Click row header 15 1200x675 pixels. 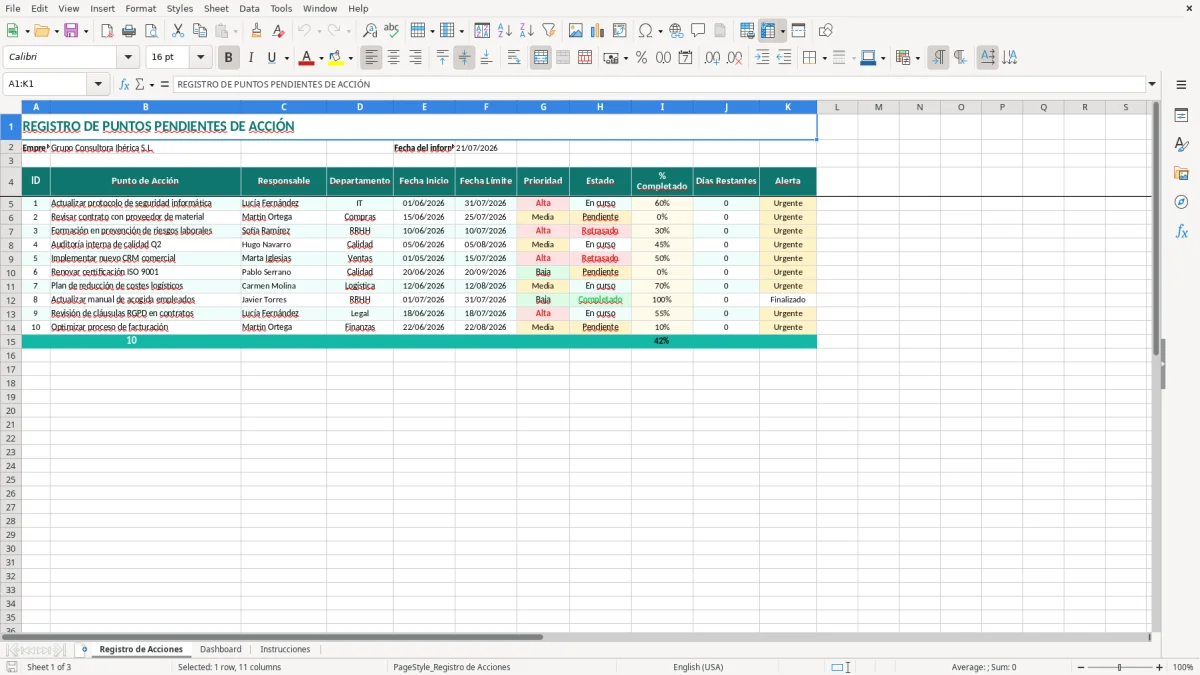[10, 341]
